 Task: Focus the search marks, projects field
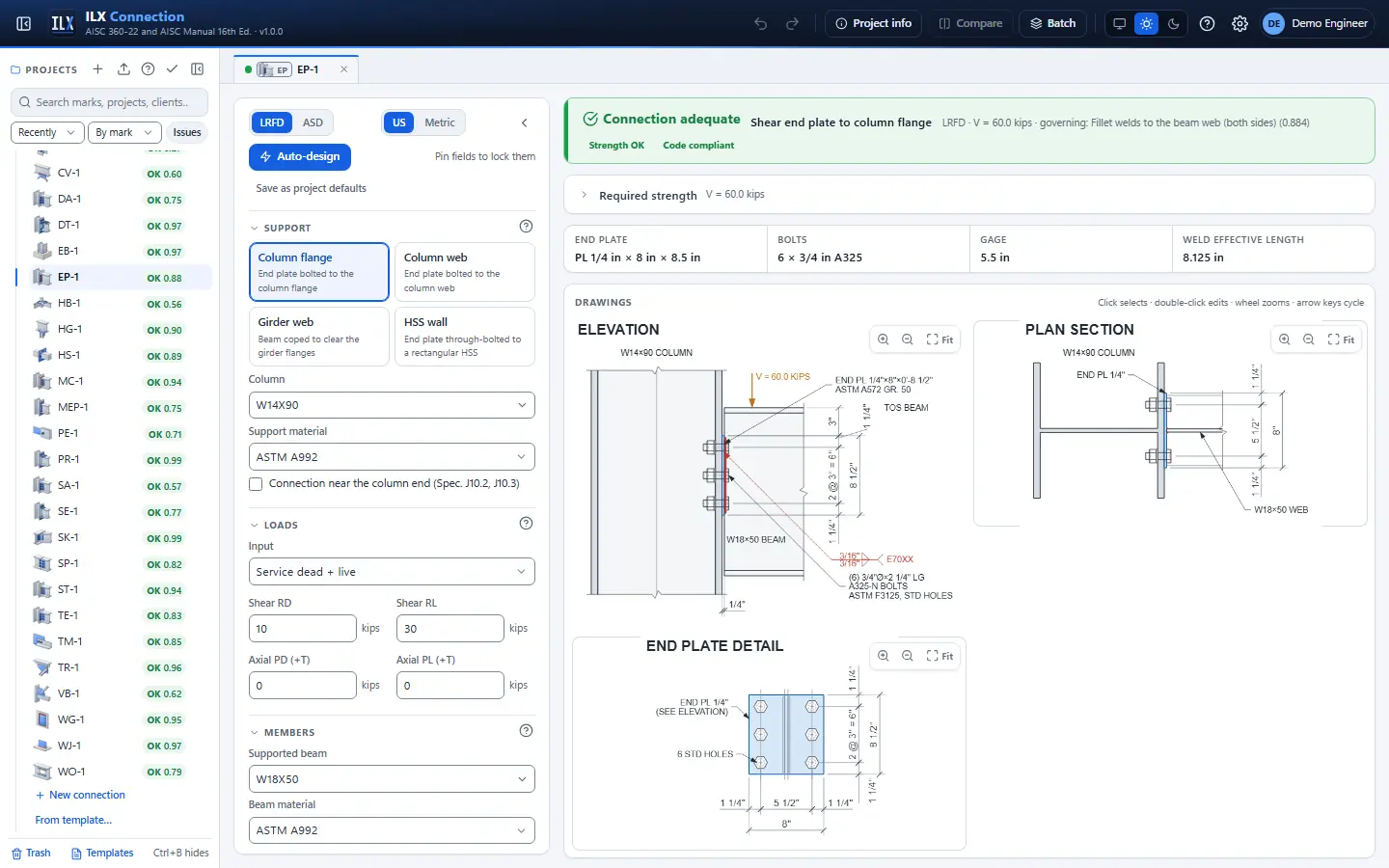(111, 102)
